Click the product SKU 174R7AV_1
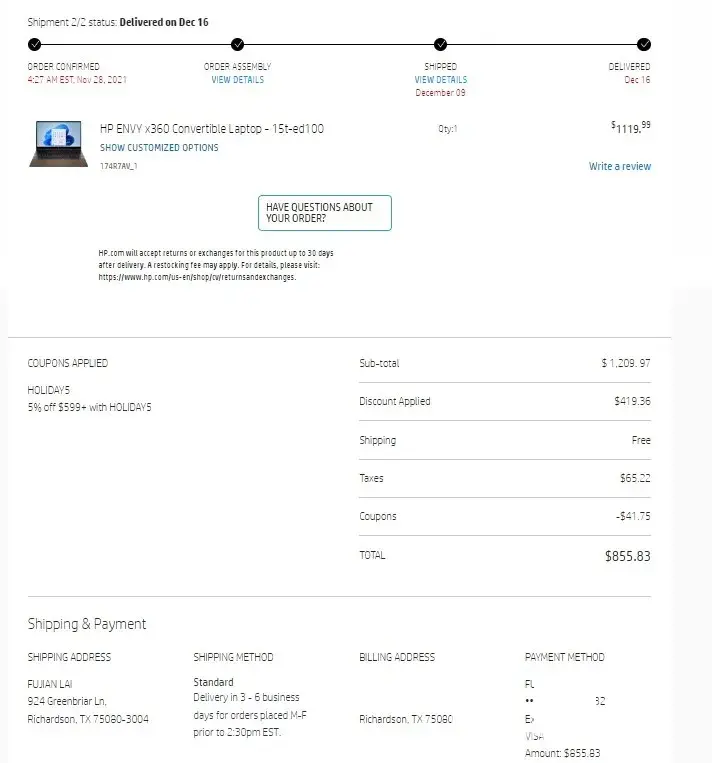Screen dimensions: 712x763 pos(119,166)
